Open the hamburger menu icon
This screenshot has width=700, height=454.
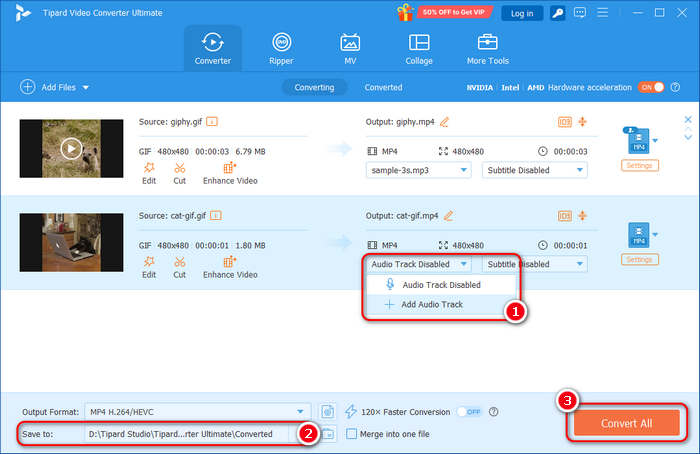coord(602,13)
